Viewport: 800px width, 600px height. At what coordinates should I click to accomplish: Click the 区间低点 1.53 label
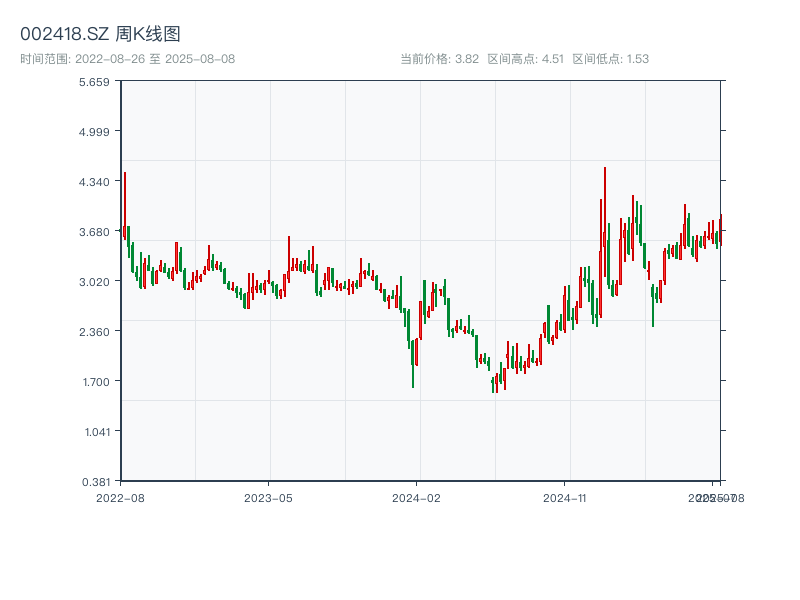pyautogui.click(x=610, y=59)
